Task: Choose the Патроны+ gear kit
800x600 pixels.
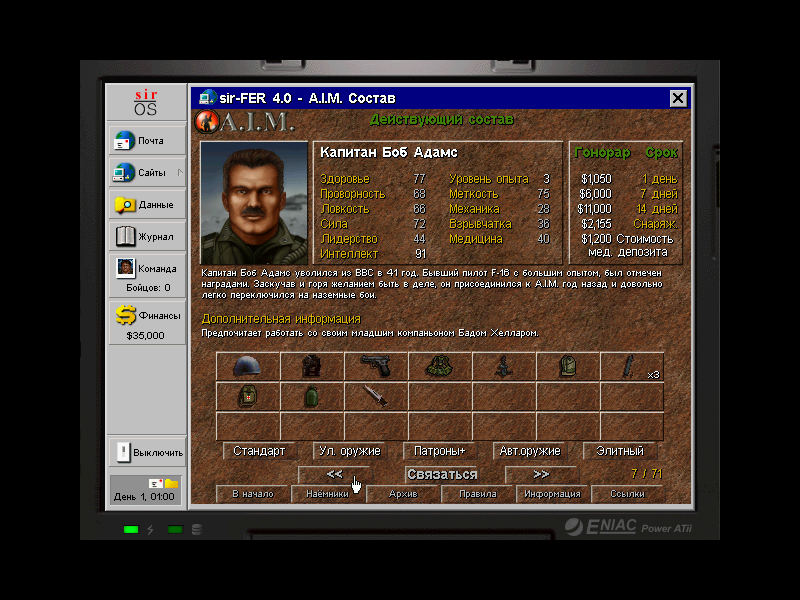Action: pos(439,451)
